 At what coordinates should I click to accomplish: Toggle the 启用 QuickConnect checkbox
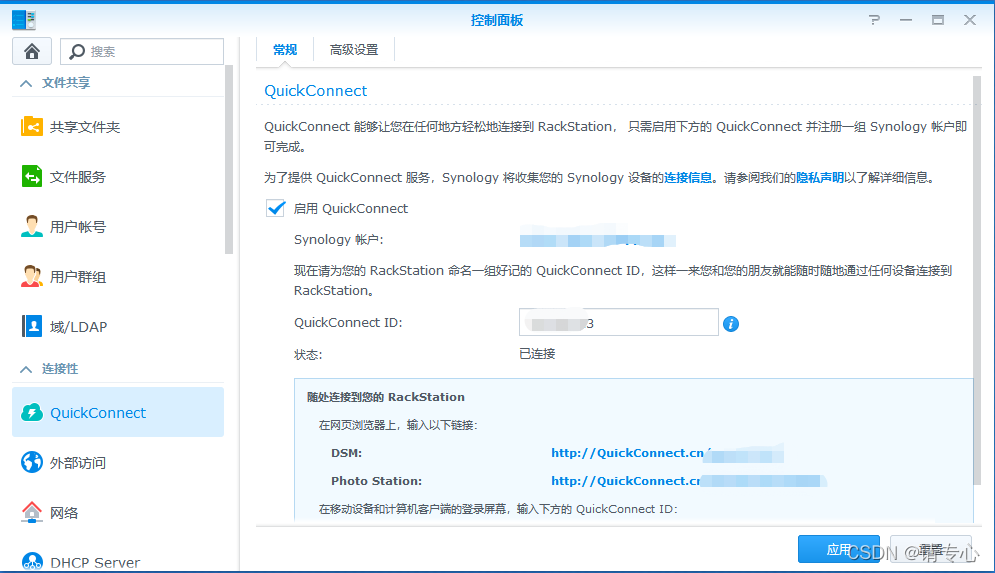(275, 208)
